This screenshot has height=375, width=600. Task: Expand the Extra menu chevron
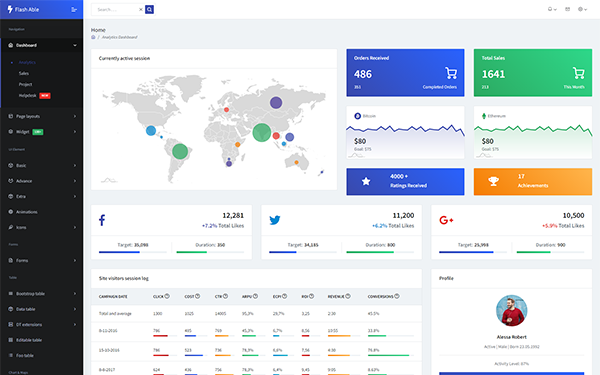(75, 196)
